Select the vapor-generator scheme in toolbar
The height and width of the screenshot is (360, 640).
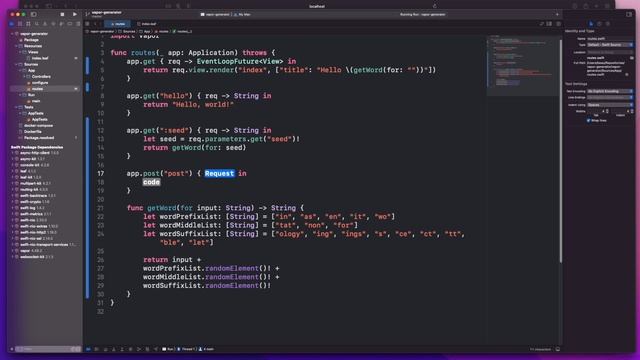(215, 14)
